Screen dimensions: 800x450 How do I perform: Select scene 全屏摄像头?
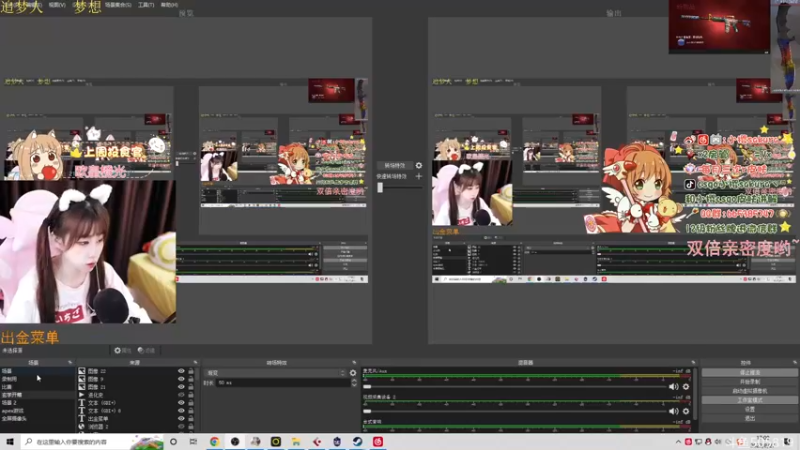click(37, 418)
